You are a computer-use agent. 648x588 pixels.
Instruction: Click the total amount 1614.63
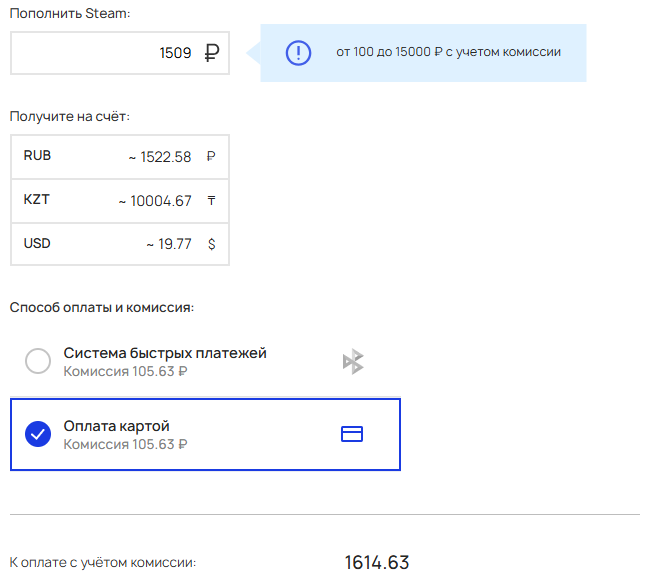pos(377,563)
